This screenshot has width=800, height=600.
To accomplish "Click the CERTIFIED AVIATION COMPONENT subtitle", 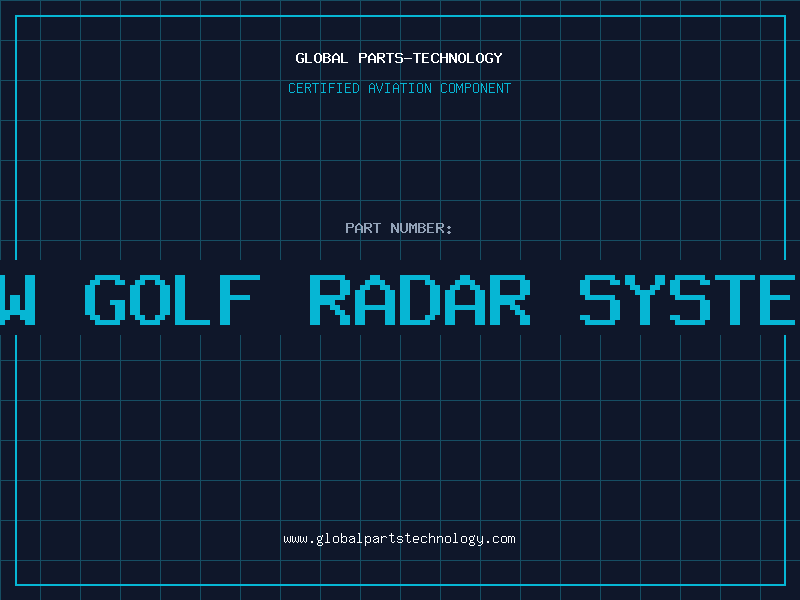I will [x=399, y=88].
